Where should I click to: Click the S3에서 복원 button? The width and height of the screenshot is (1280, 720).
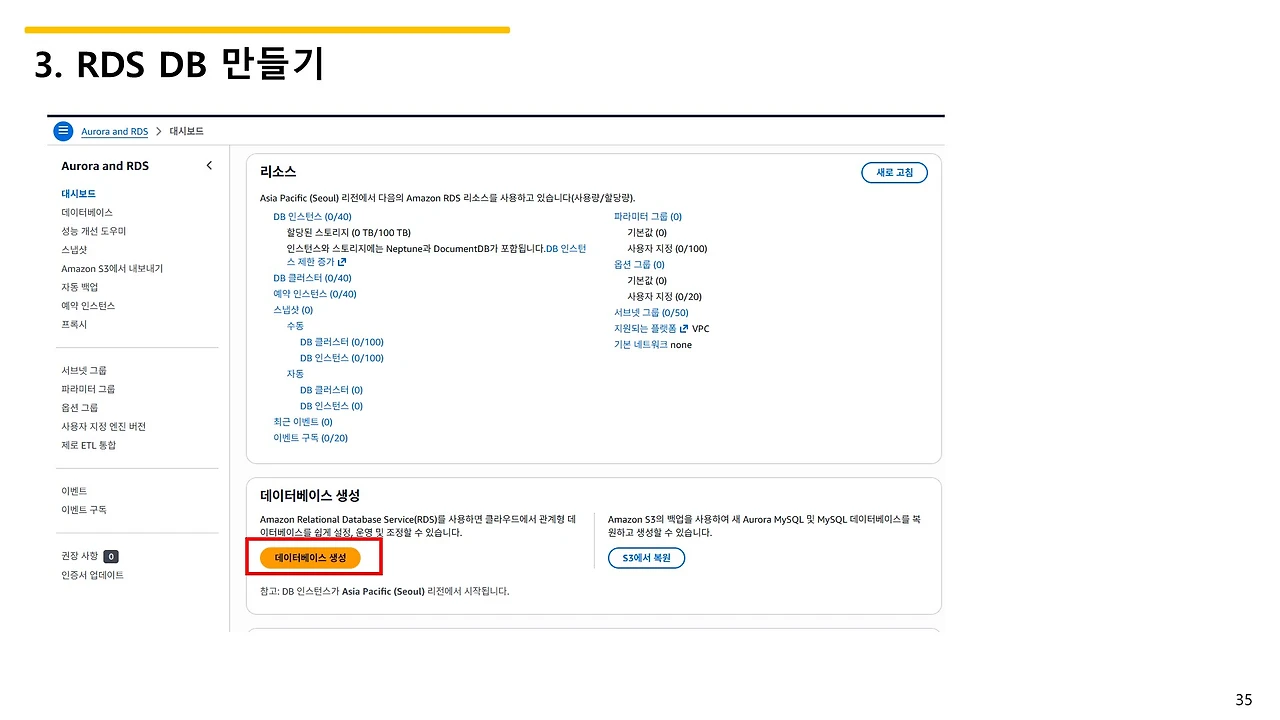pyautogui.click(x=646, y=558)
